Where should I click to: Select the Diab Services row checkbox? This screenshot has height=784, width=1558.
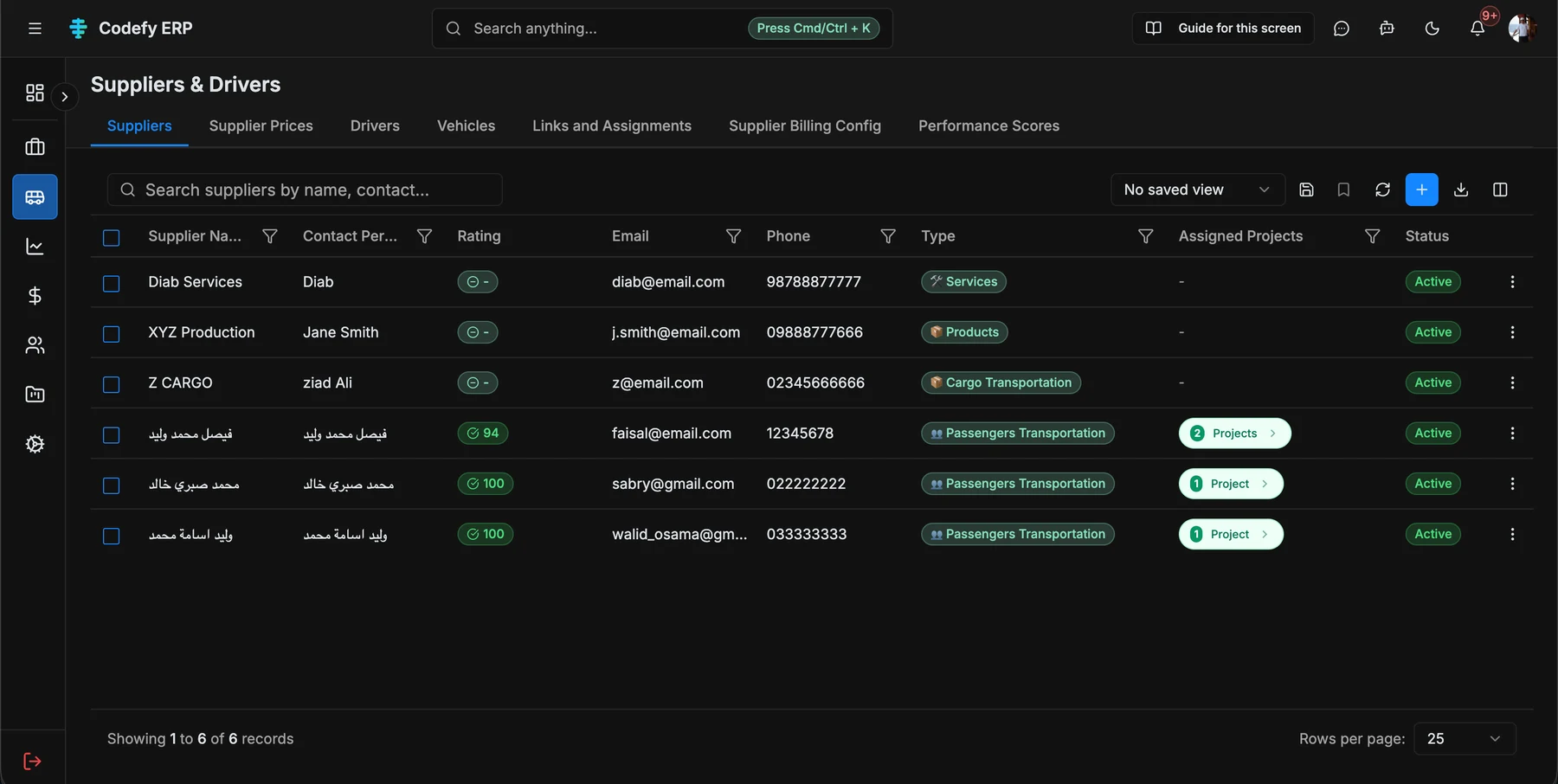(x=112, y=284)
